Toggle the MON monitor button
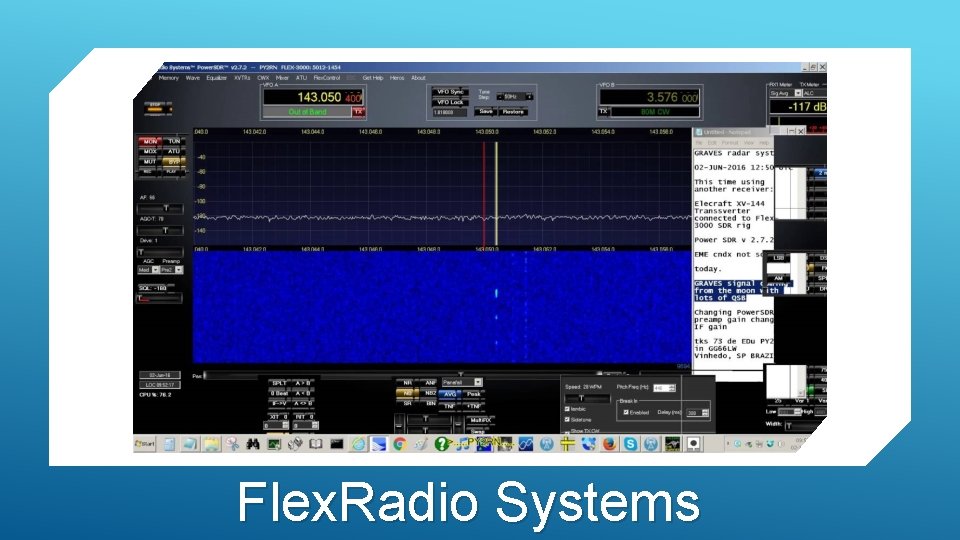The width and height of the screenshot is (960, 540). click(150, 141)
